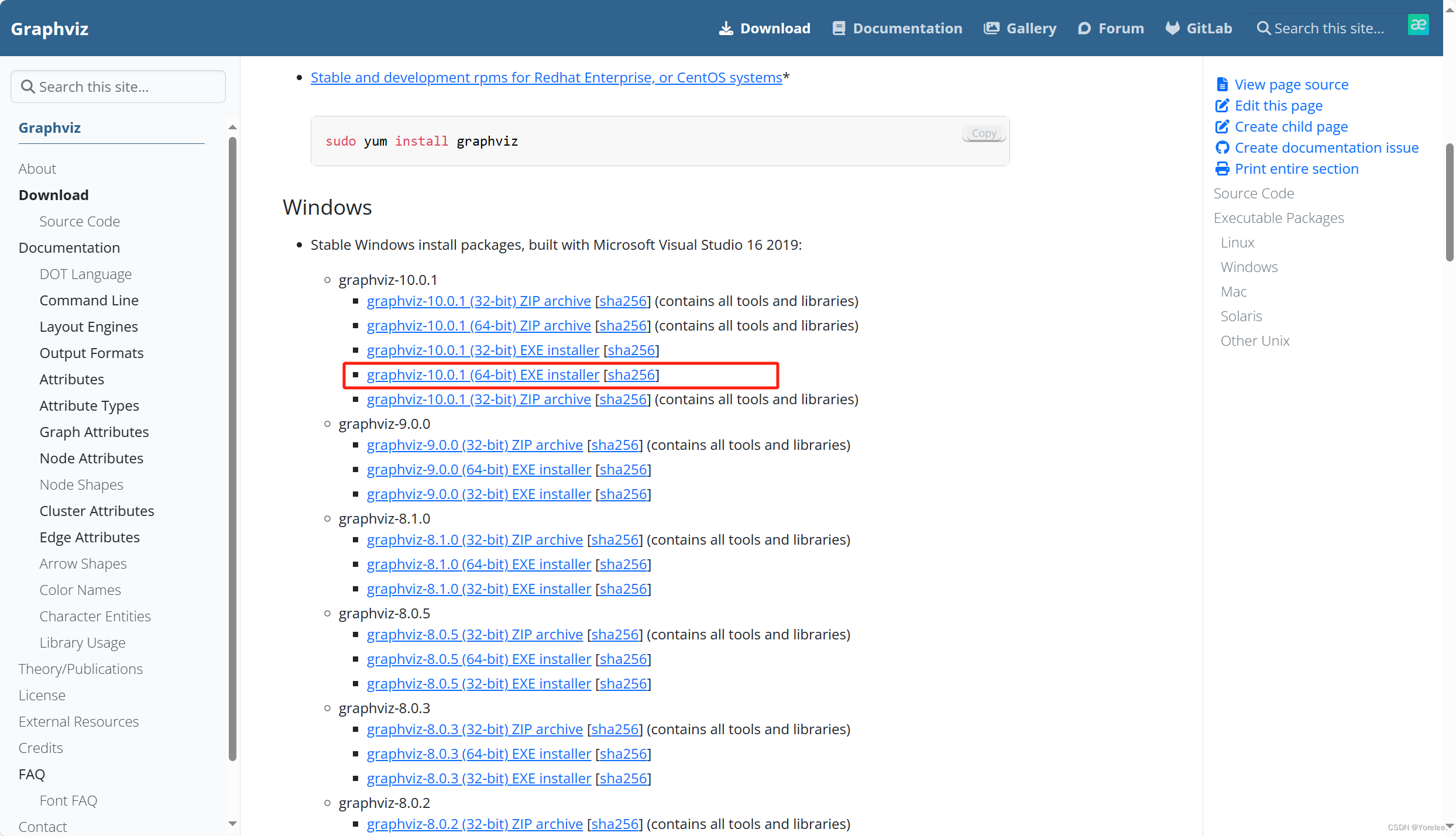This screenshot has width=1456, height=836.
Task: Download graphviz-8.1.0 32-bit EXE installer
Action: (x=479, y=589)
